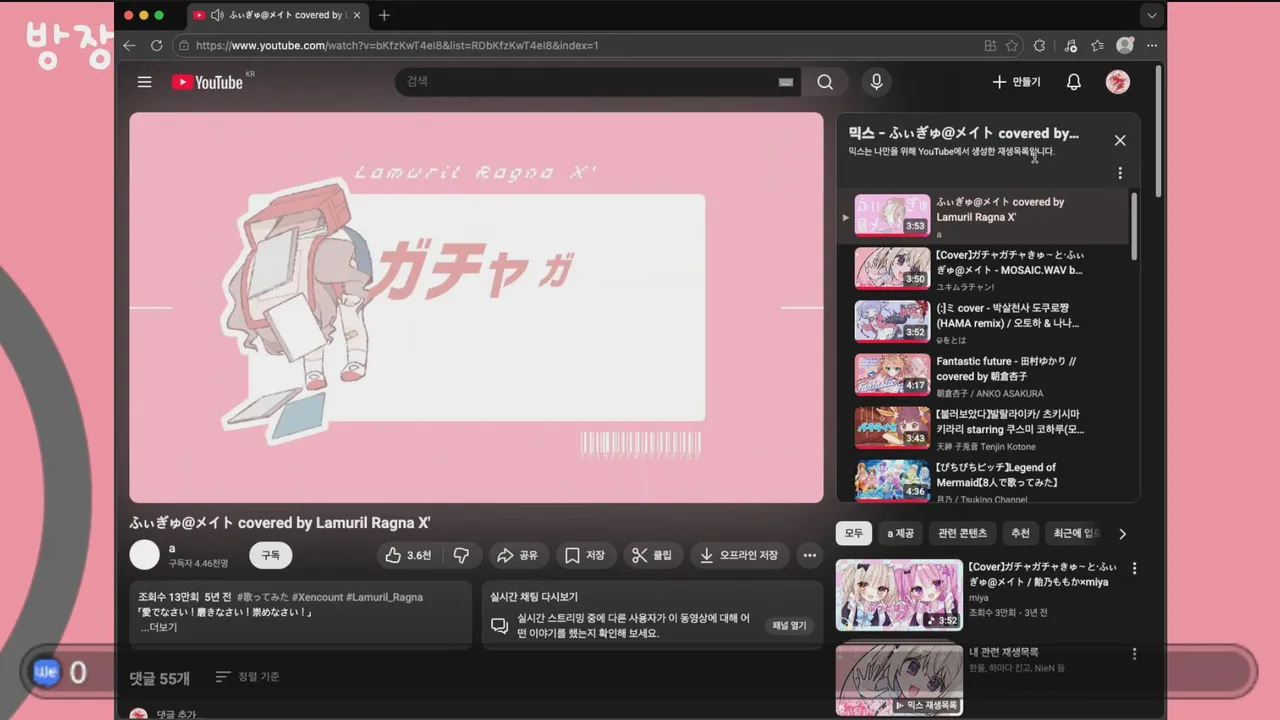Play the MOSAIC.WAV cover playlist item
The image size is (1280, 720).
pos(984,268)
